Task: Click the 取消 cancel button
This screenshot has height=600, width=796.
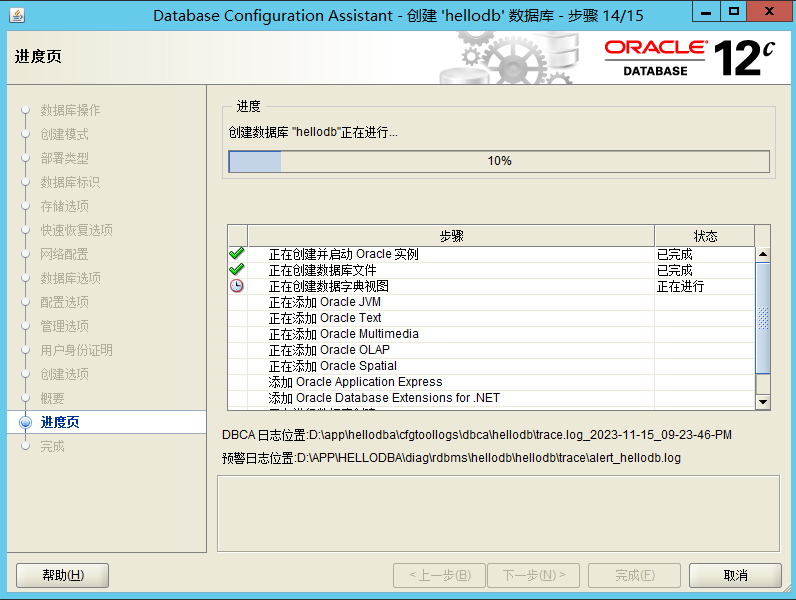Action: coord(735,575)
